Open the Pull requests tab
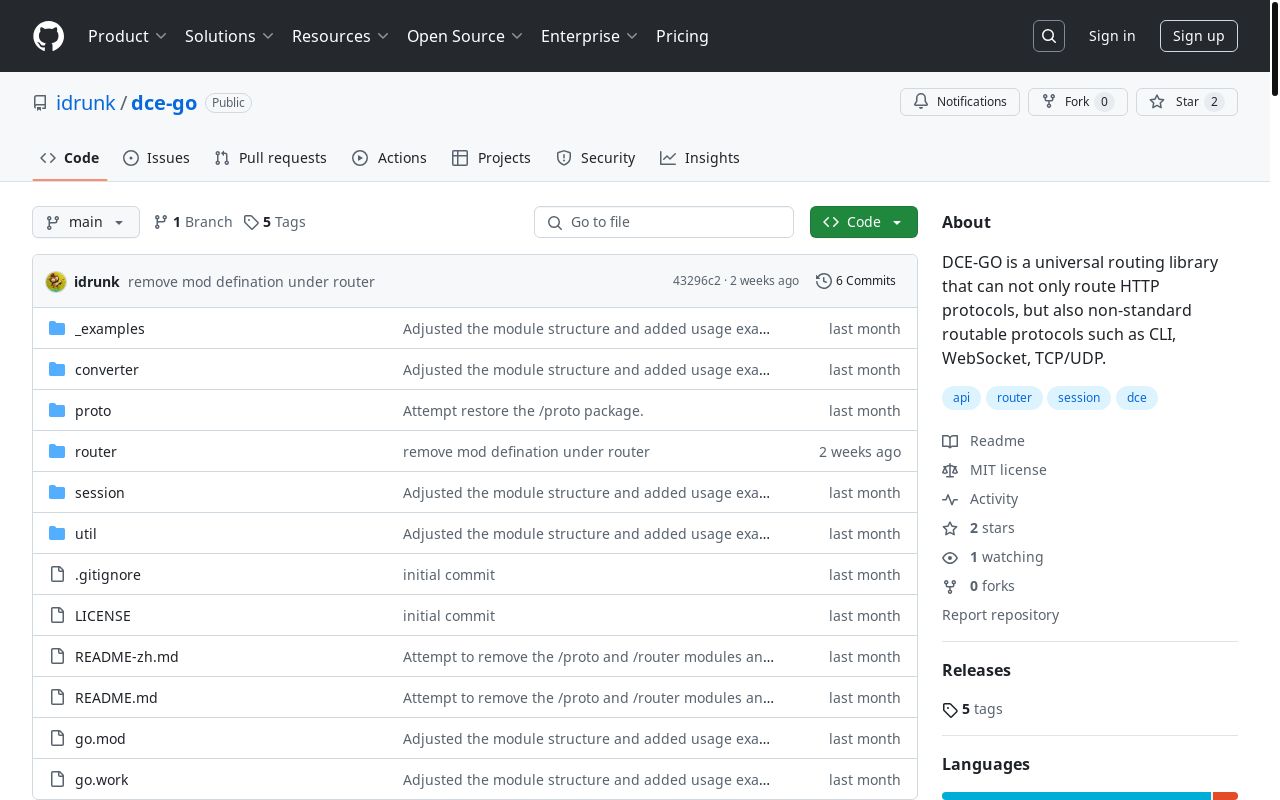Viewport: 1280px width, 800px height. tap(271, 158)
